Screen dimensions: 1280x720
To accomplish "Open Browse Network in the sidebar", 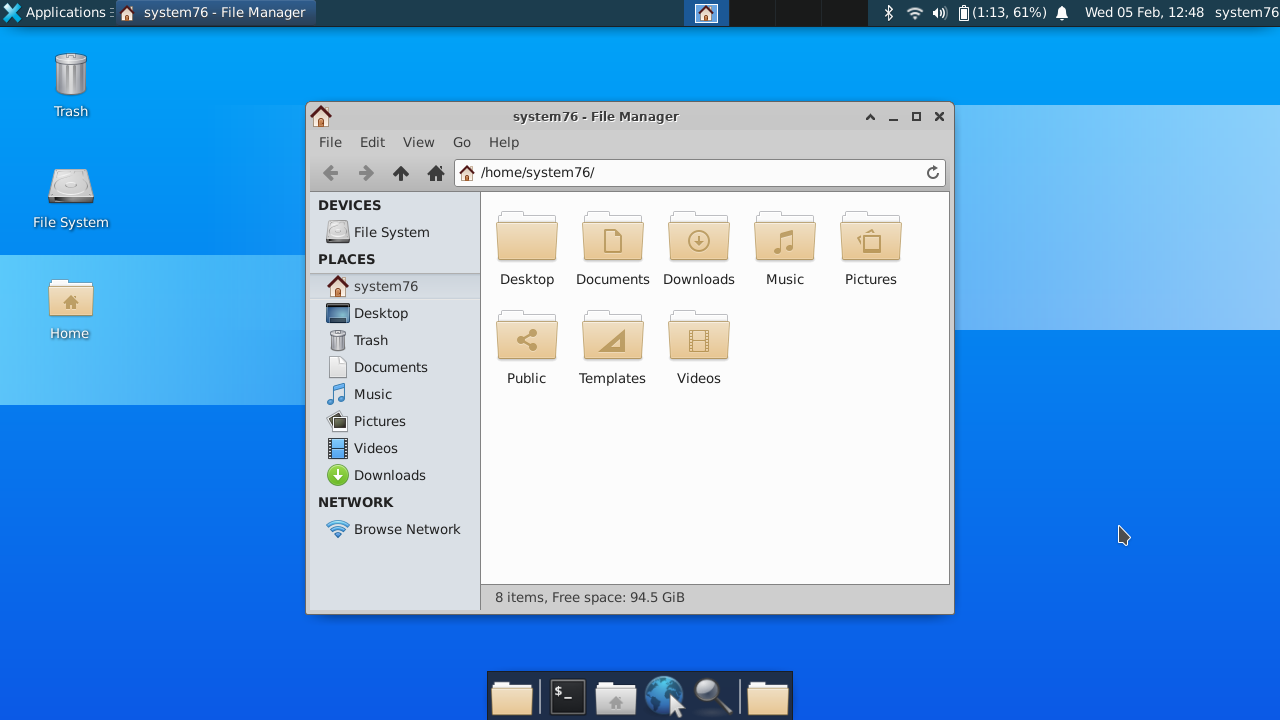I will point(405,529).
